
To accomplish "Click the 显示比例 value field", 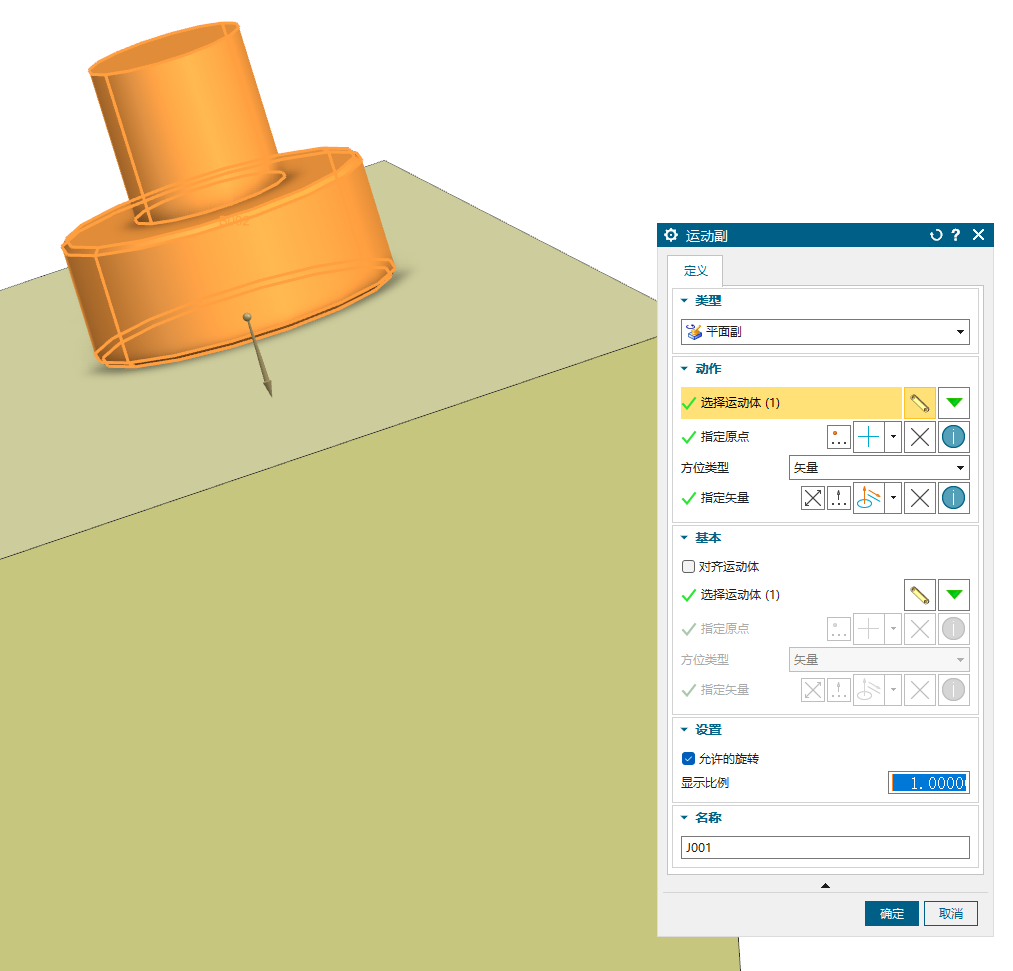I will tap(928, 783).
